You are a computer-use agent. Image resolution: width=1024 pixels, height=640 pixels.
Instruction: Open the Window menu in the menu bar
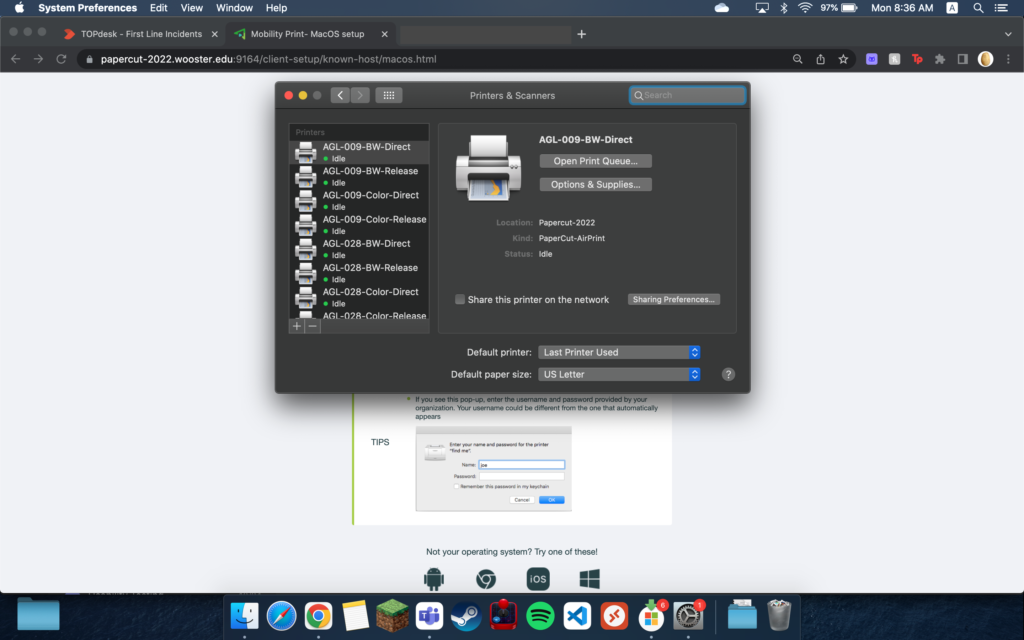click(x=232, y=8)
